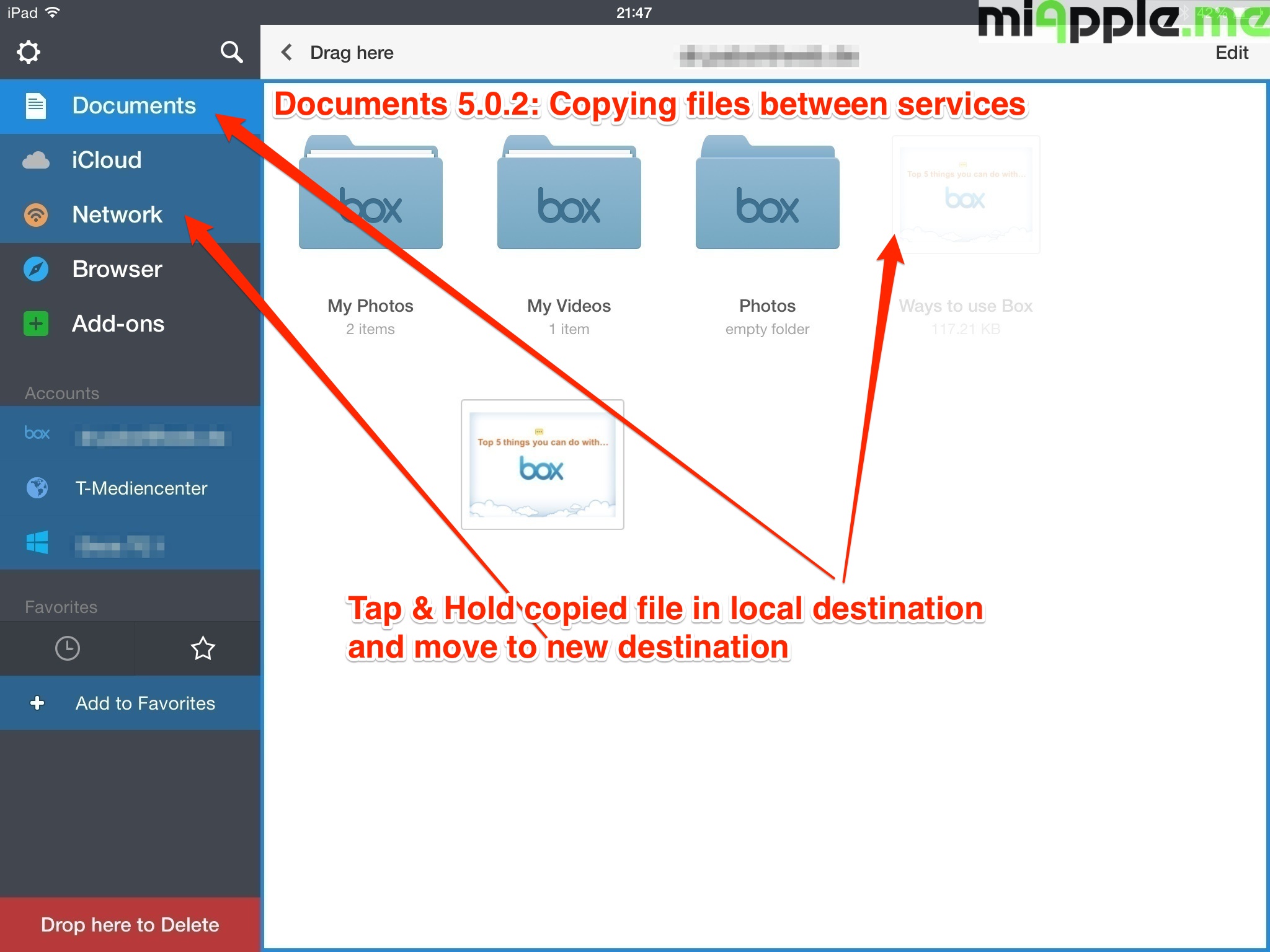Tap the Edit button
This screenshot has width=1270, height=952.
tap(1231, 53)
